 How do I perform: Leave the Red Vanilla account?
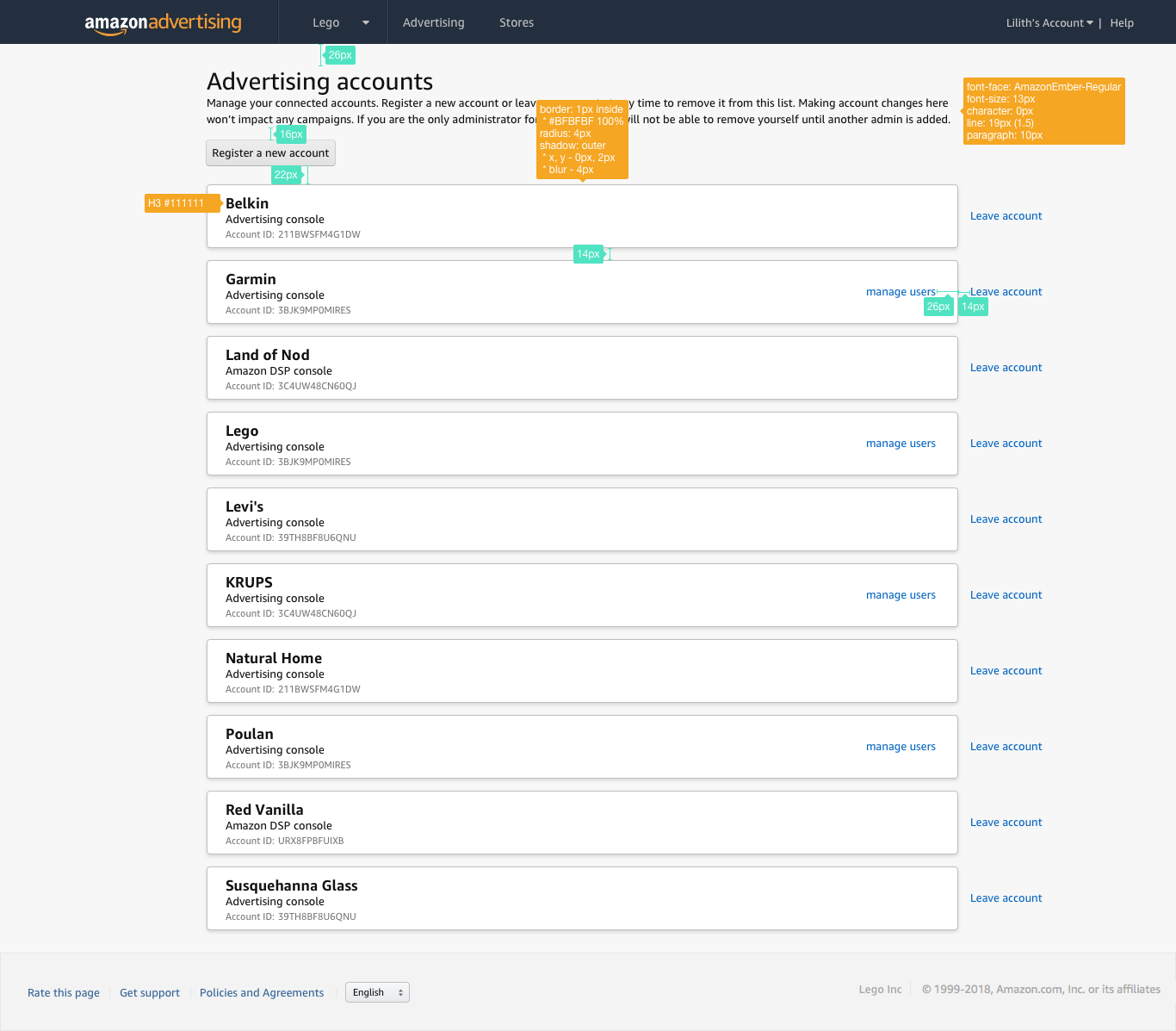(1006, 823)
